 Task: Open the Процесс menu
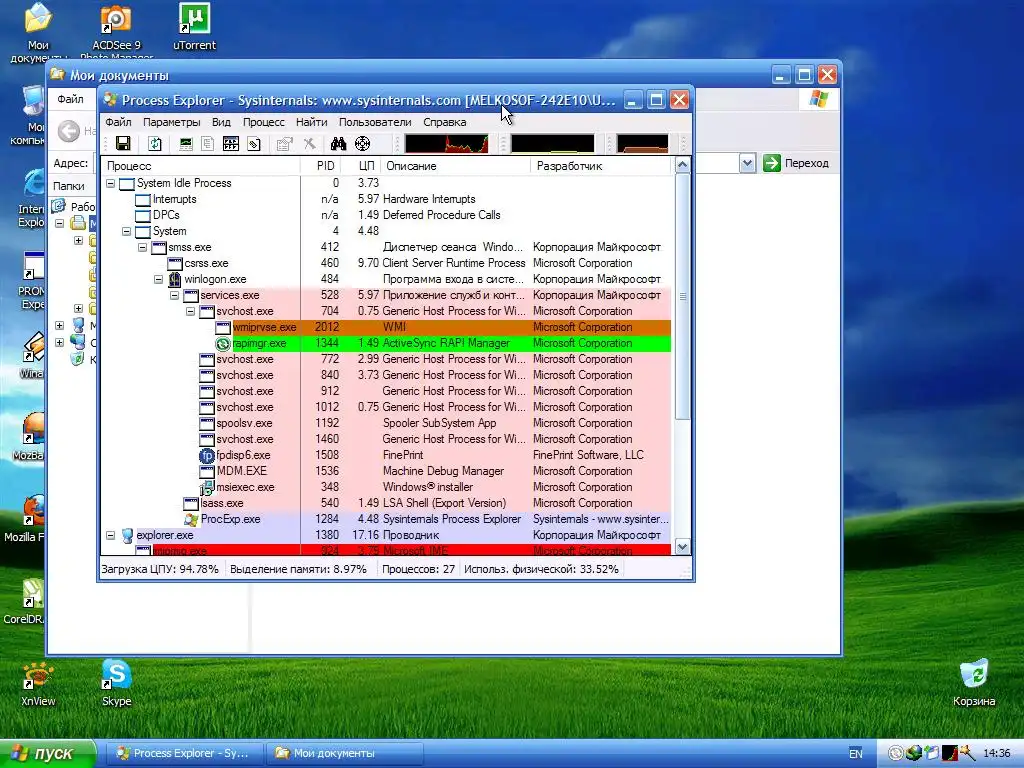tap(264, 122)
